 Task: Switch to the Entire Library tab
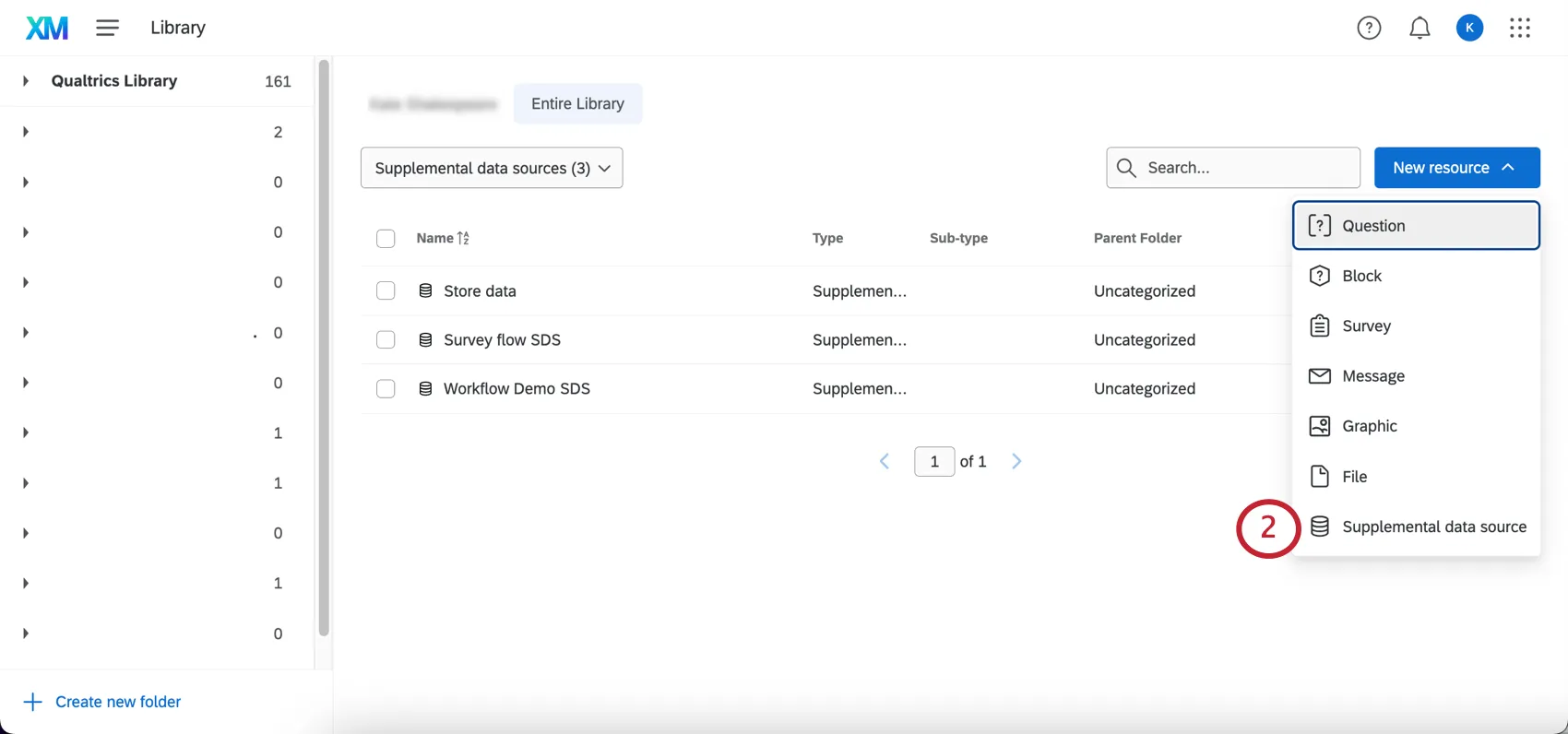click(x=577, y=104)
